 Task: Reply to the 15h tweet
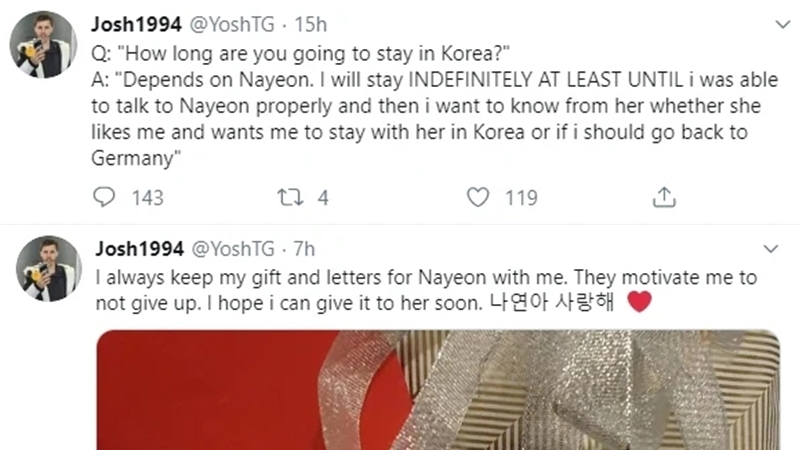click(105, 198)
